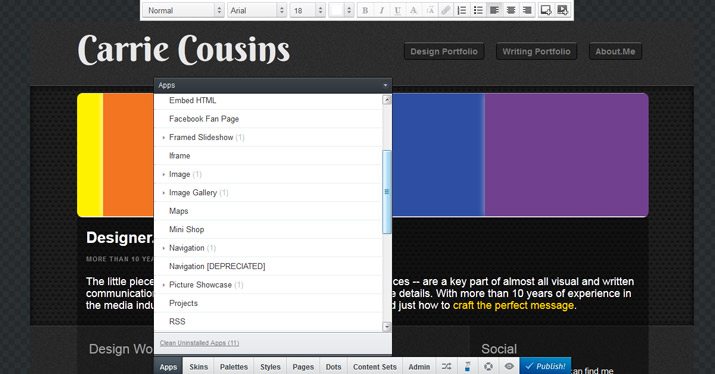The width and height of the screenshot is (715, 374).
Task: Right-align the text
Action: (527, 10)
